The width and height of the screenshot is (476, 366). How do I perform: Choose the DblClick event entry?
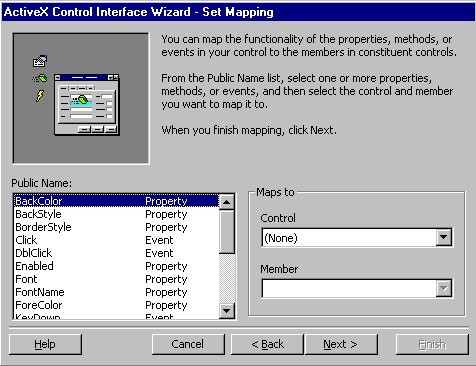tap(116, 253)
